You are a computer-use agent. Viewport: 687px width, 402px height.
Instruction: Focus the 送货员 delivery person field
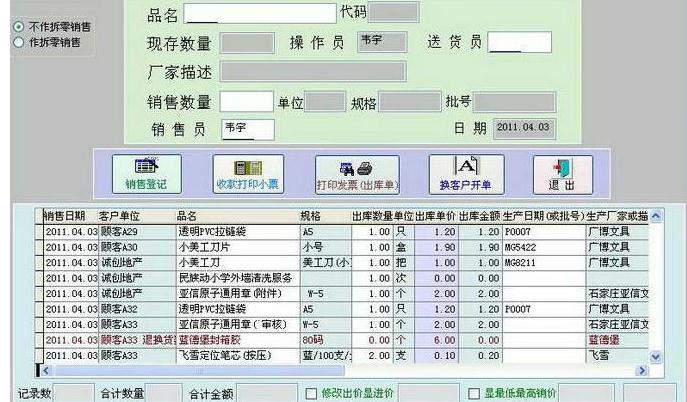click(x=519, y=42)
